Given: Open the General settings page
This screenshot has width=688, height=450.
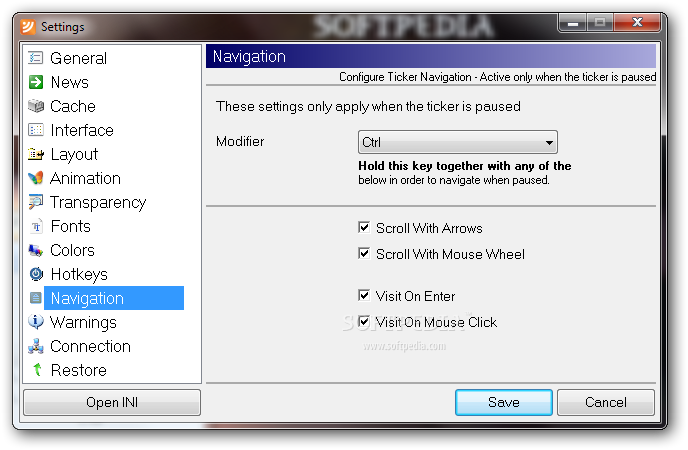Looking at the screenshot, I should (x=79, y=58).
